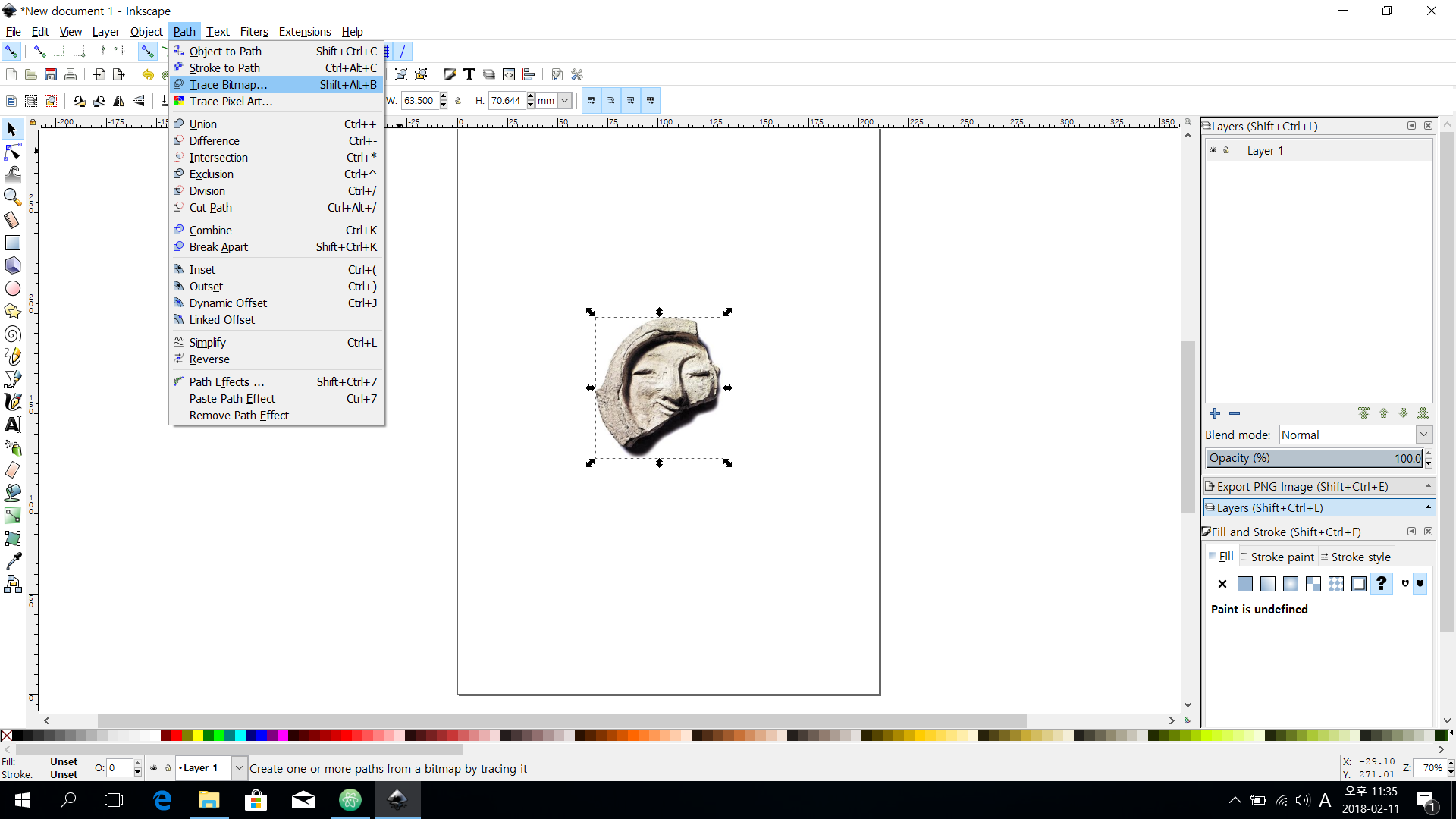
Task: Switch to Stroke paint tab
Action: tap(1278, 557)
